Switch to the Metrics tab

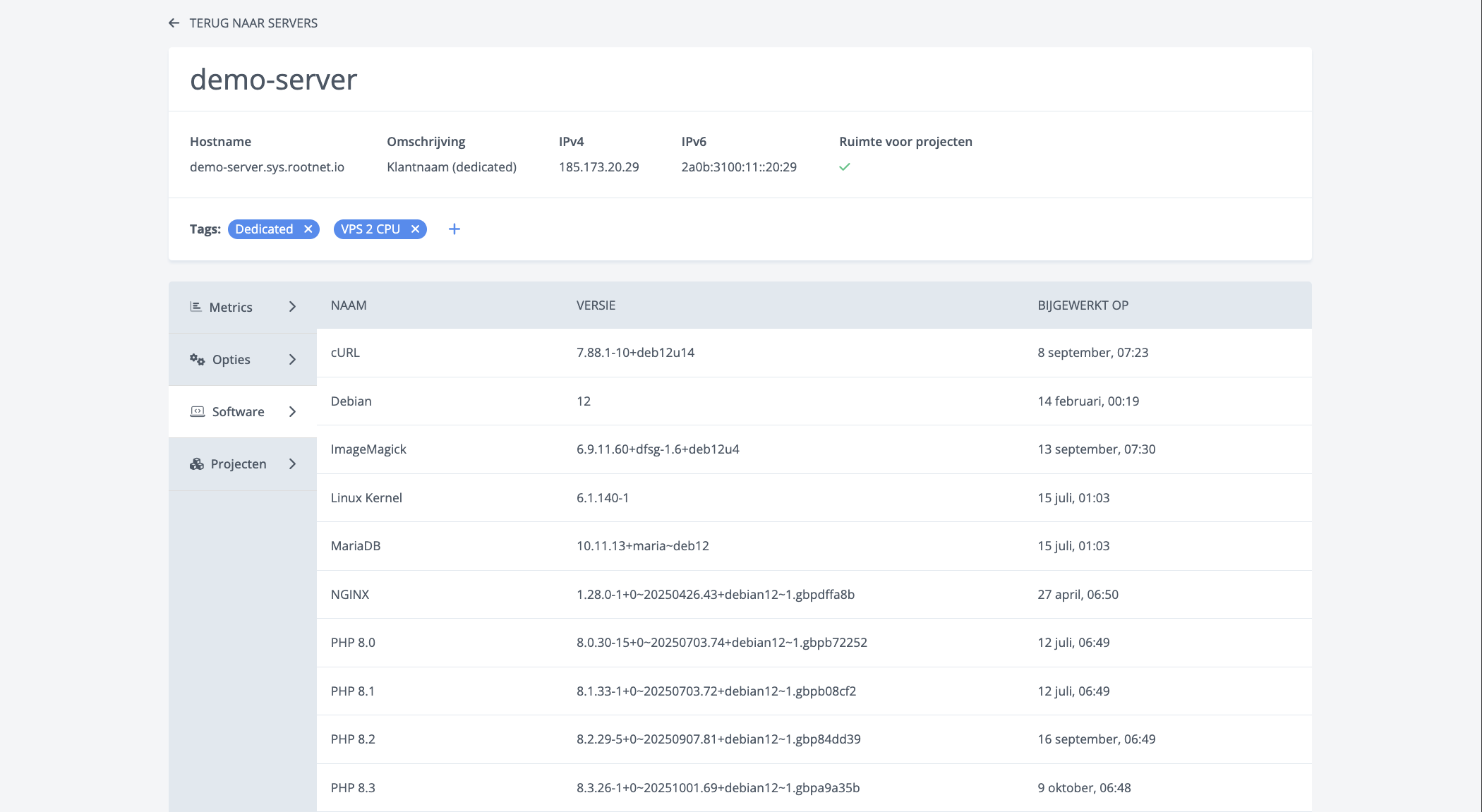click(x=231, y=307)
